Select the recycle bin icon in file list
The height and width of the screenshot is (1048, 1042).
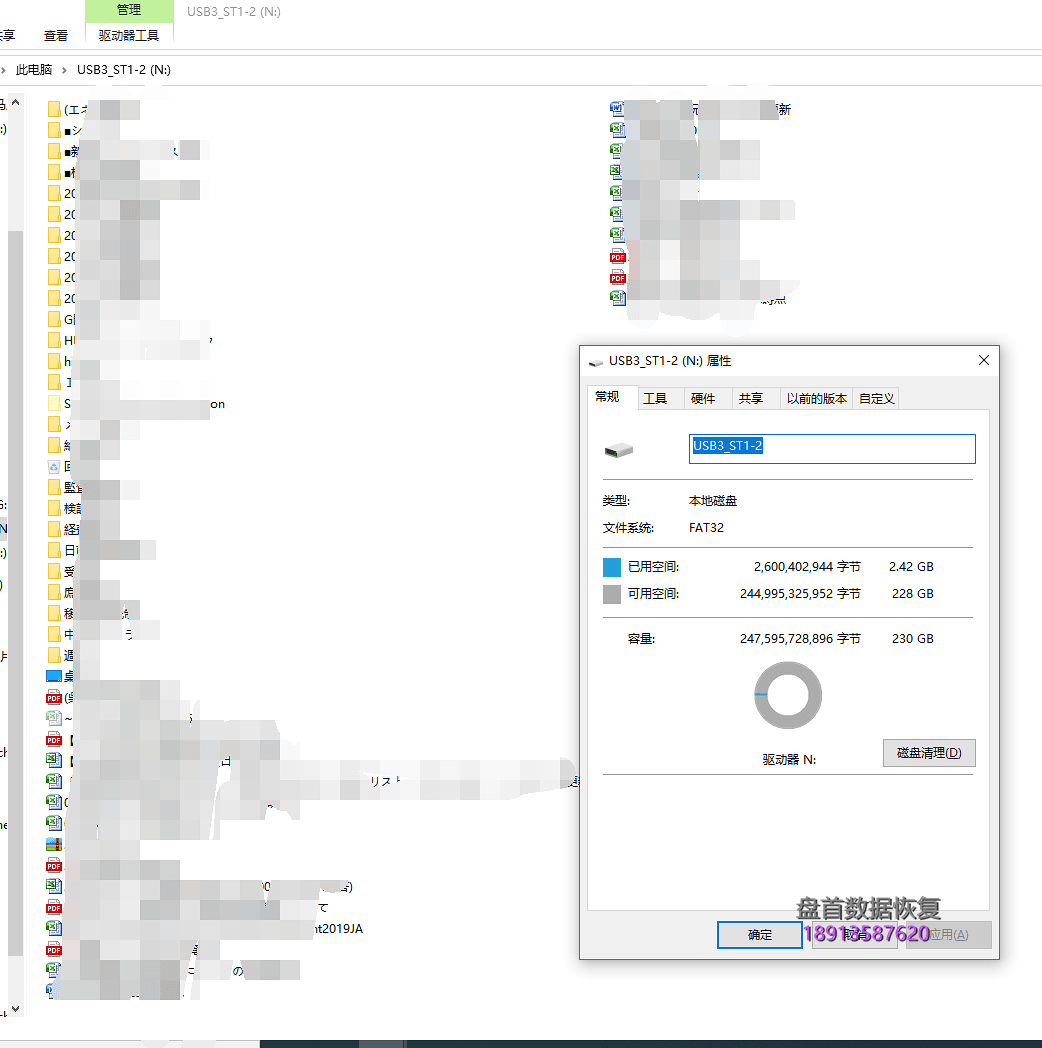pos(54,467)
